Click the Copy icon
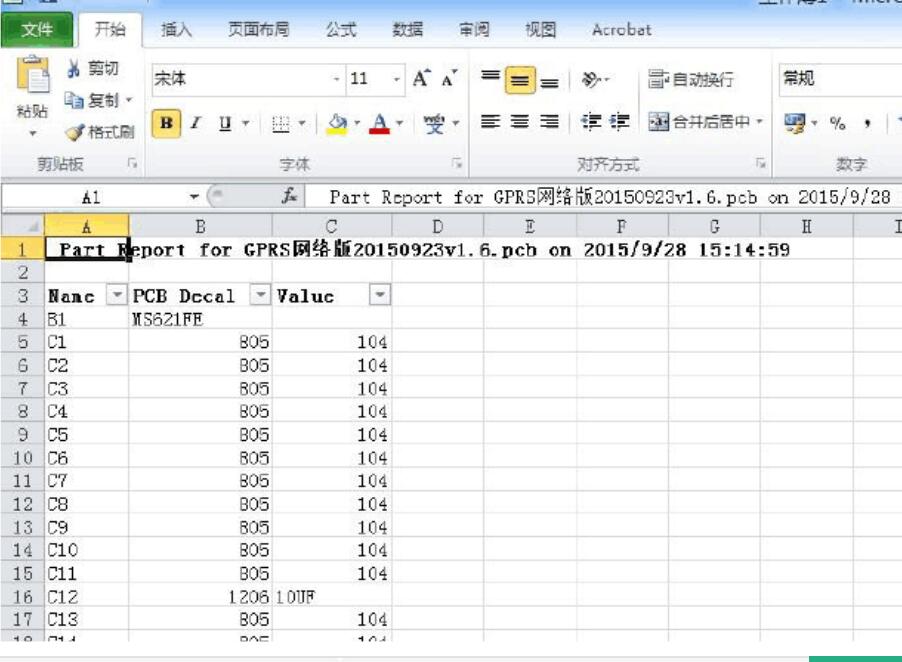 74,101
